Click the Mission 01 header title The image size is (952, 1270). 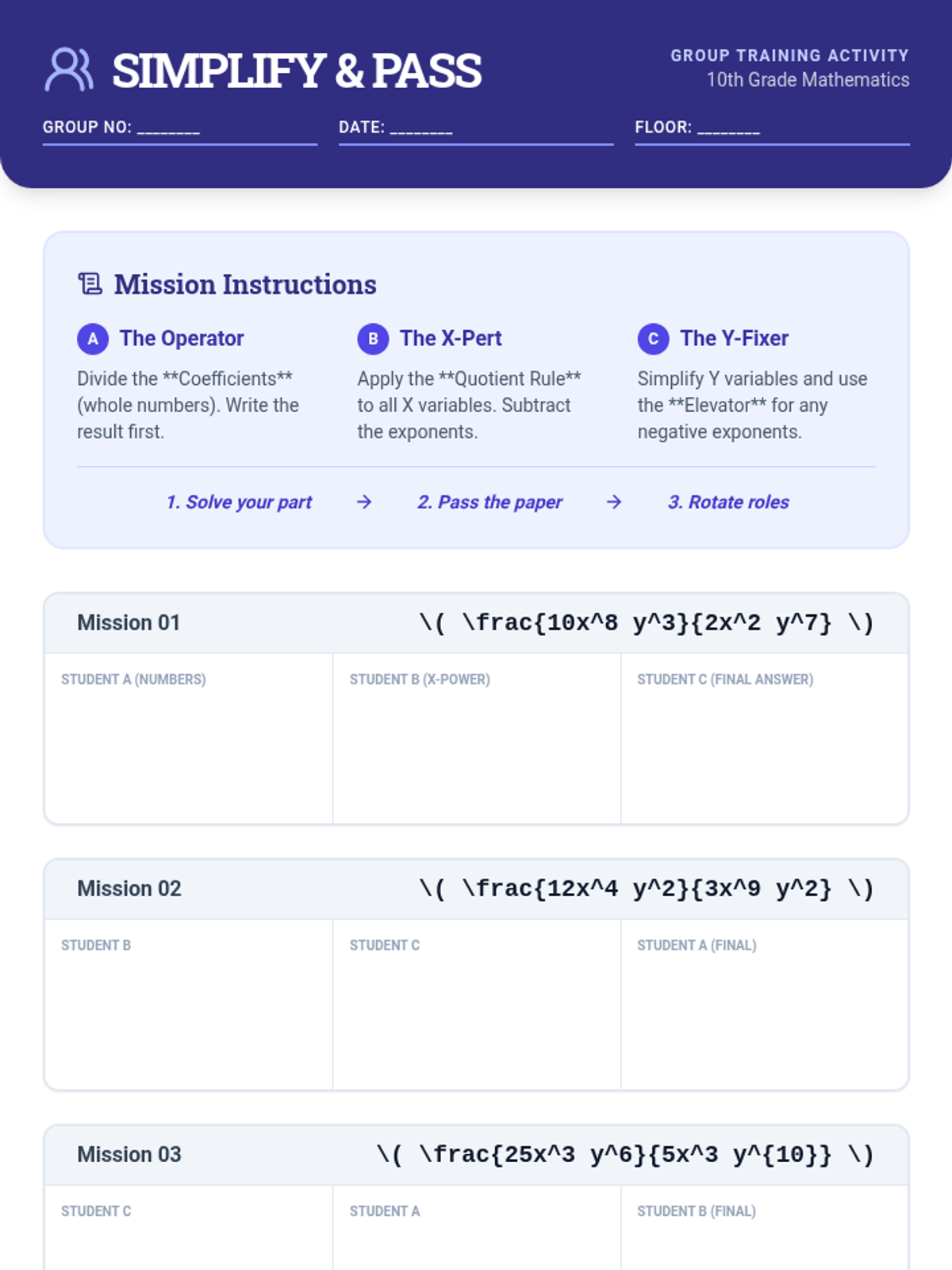coord(129,623)
